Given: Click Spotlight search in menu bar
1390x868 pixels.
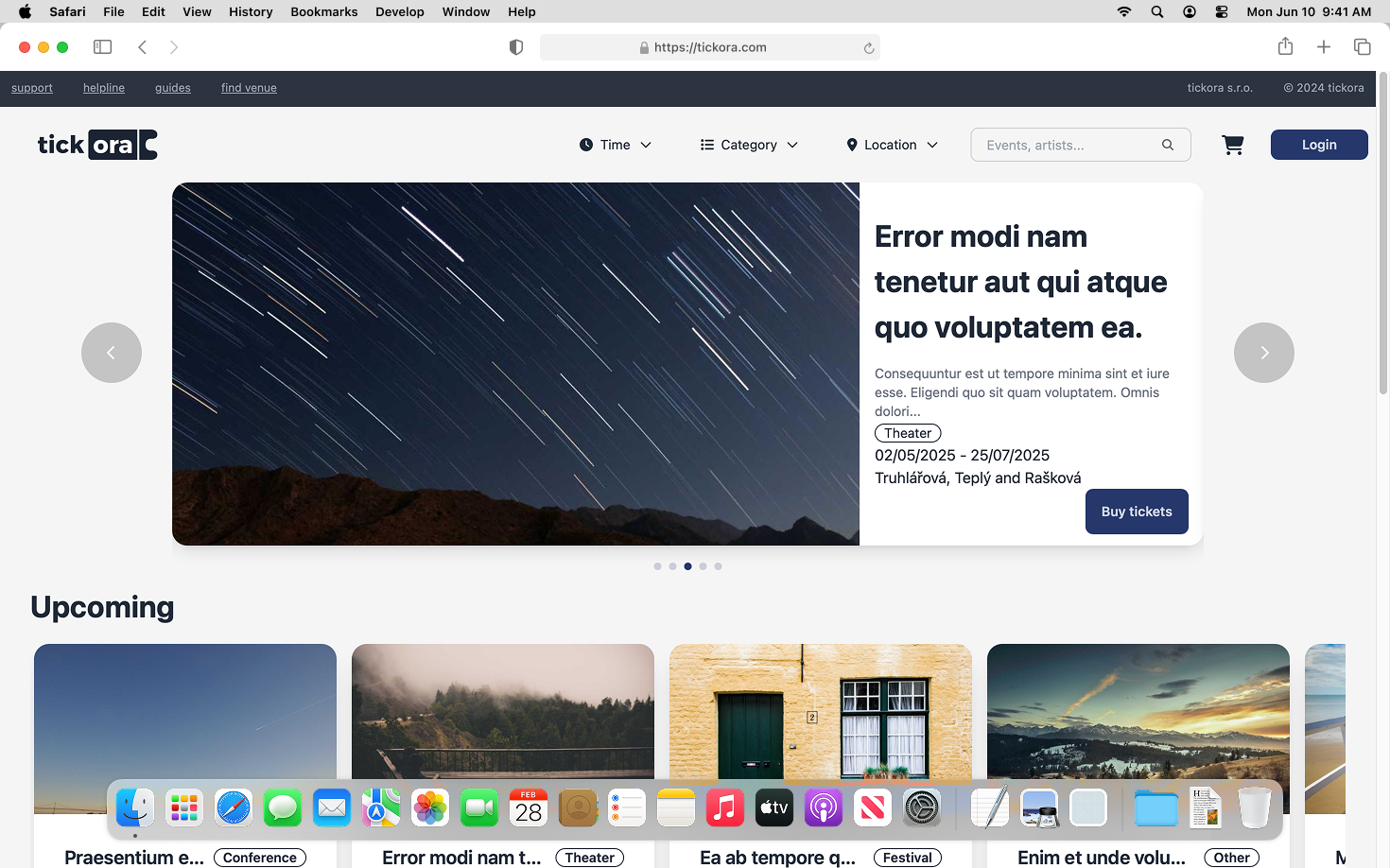Looking at the screenshot, I should pyautogui.click(x=1157, y=11).
